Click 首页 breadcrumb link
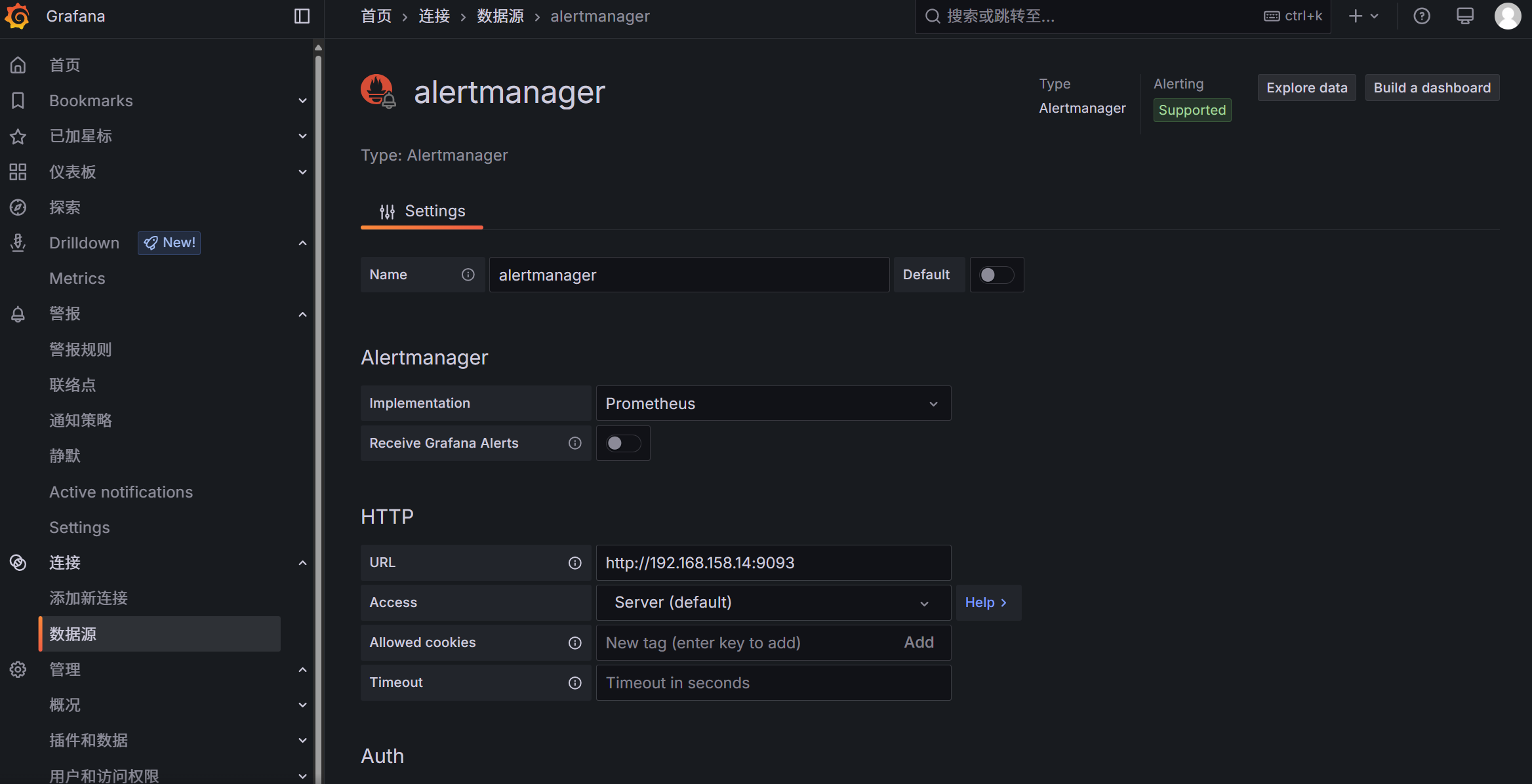This screenshot has height=784, width=1532. click(376, 16)
